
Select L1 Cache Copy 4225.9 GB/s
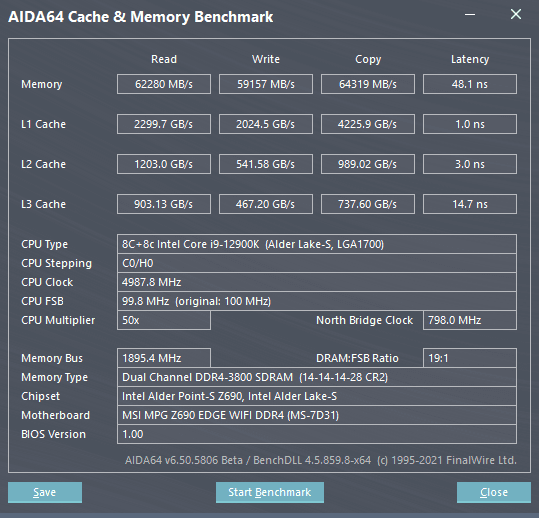tap(368, 124)
